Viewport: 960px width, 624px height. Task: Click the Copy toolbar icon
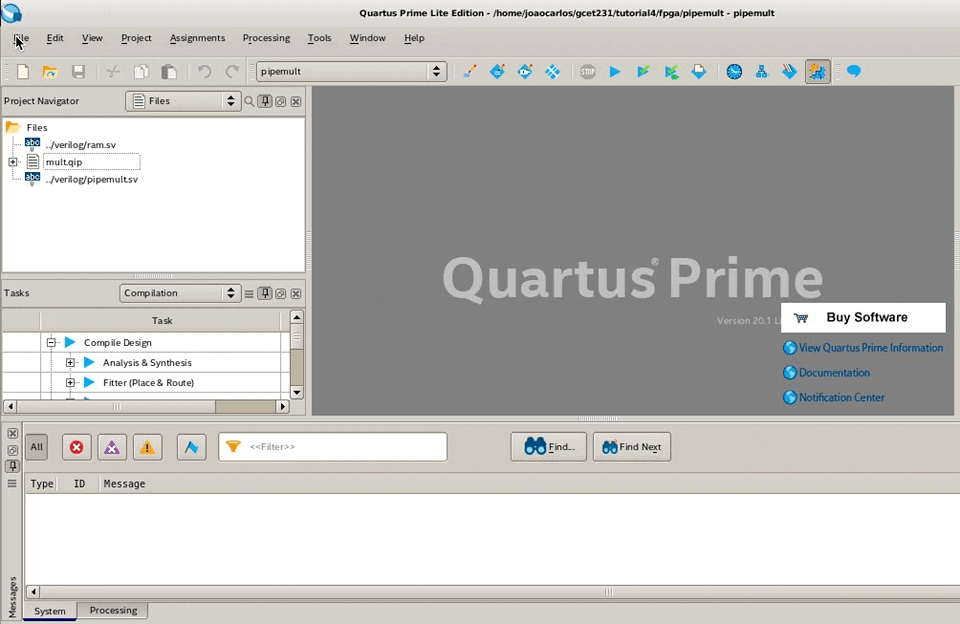pyautogui.click(x=141, y=72)
